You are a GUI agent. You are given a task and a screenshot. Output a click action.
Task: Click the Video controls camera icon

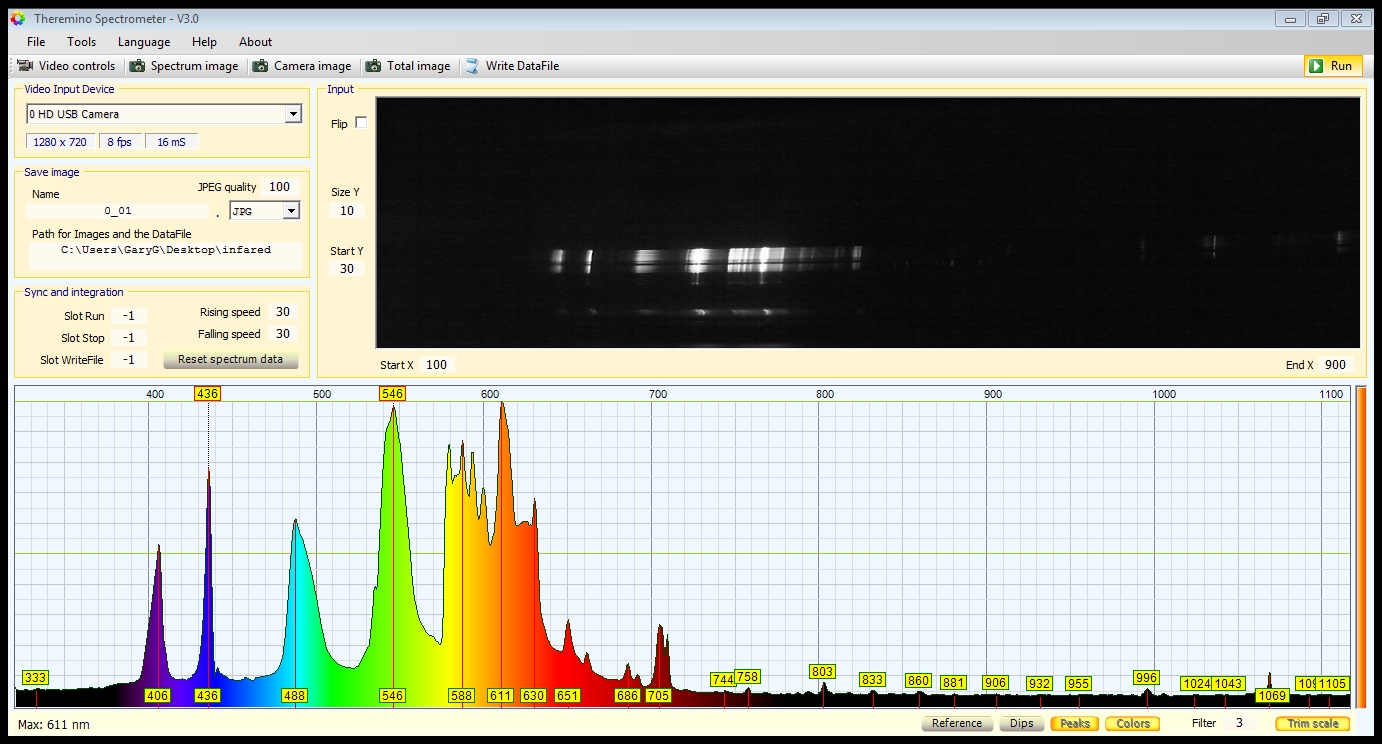(26, 66)
